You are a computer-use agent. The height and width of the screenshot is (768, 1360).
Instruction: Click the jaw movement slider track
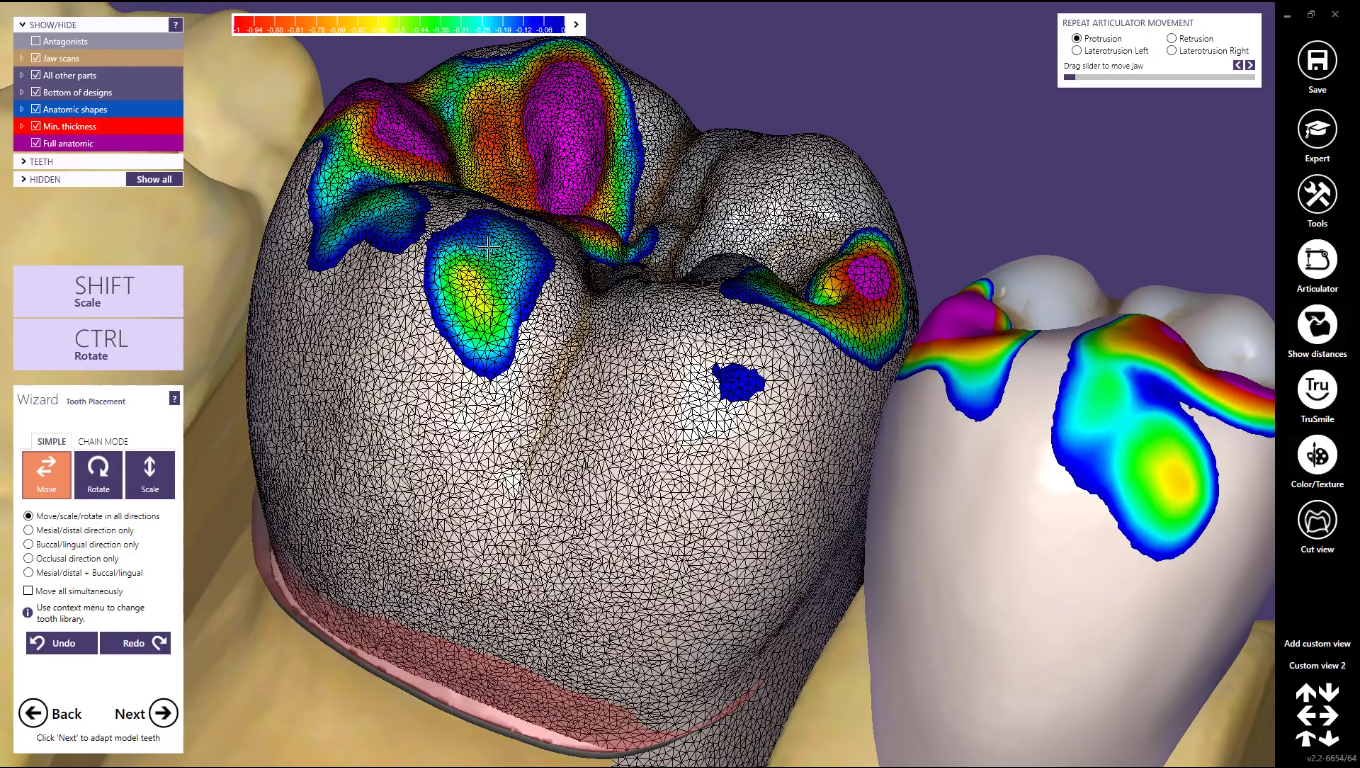(1159, 77)
